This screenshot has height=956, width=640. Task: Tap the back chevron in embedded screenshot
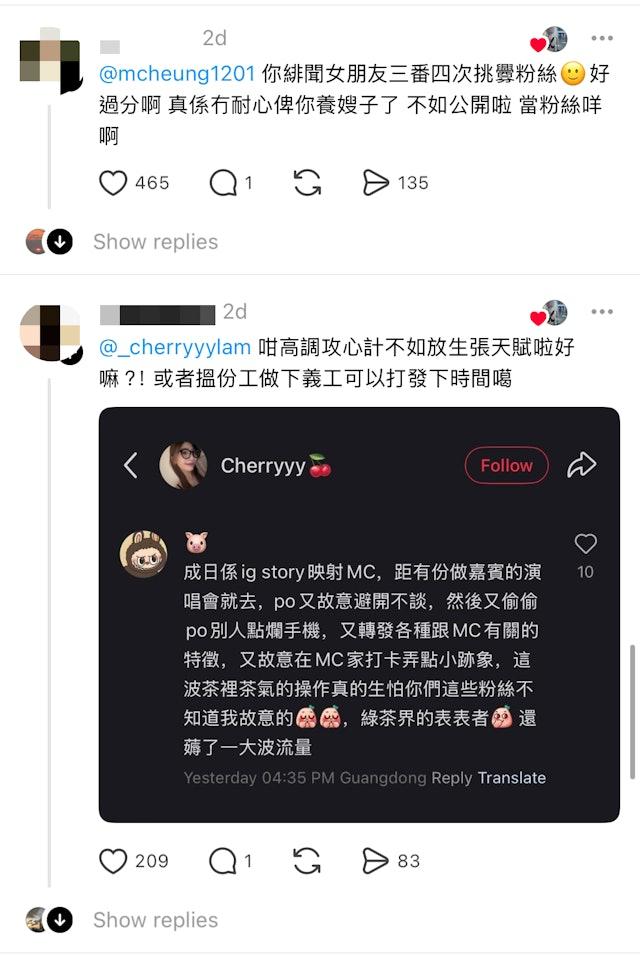point(130,466)
